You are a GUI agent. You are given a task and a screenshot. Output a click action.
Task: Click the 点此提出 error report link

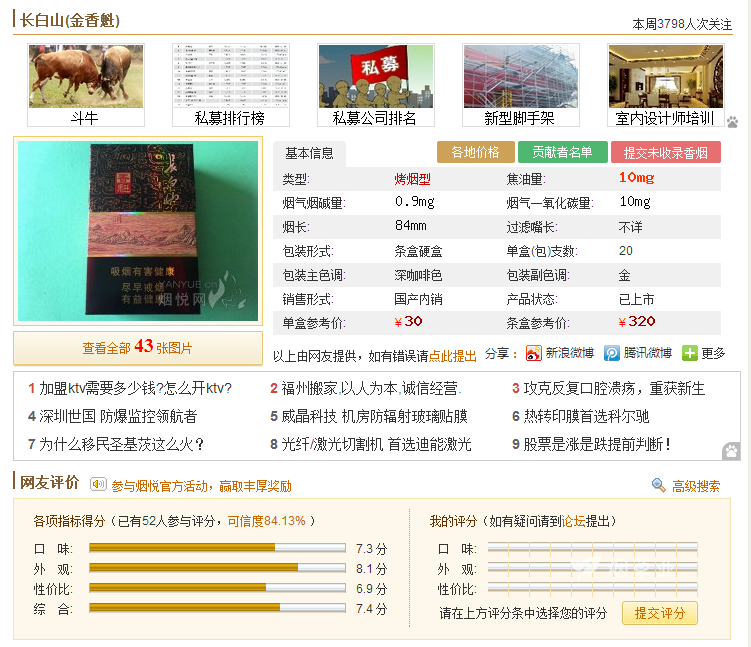453,356
